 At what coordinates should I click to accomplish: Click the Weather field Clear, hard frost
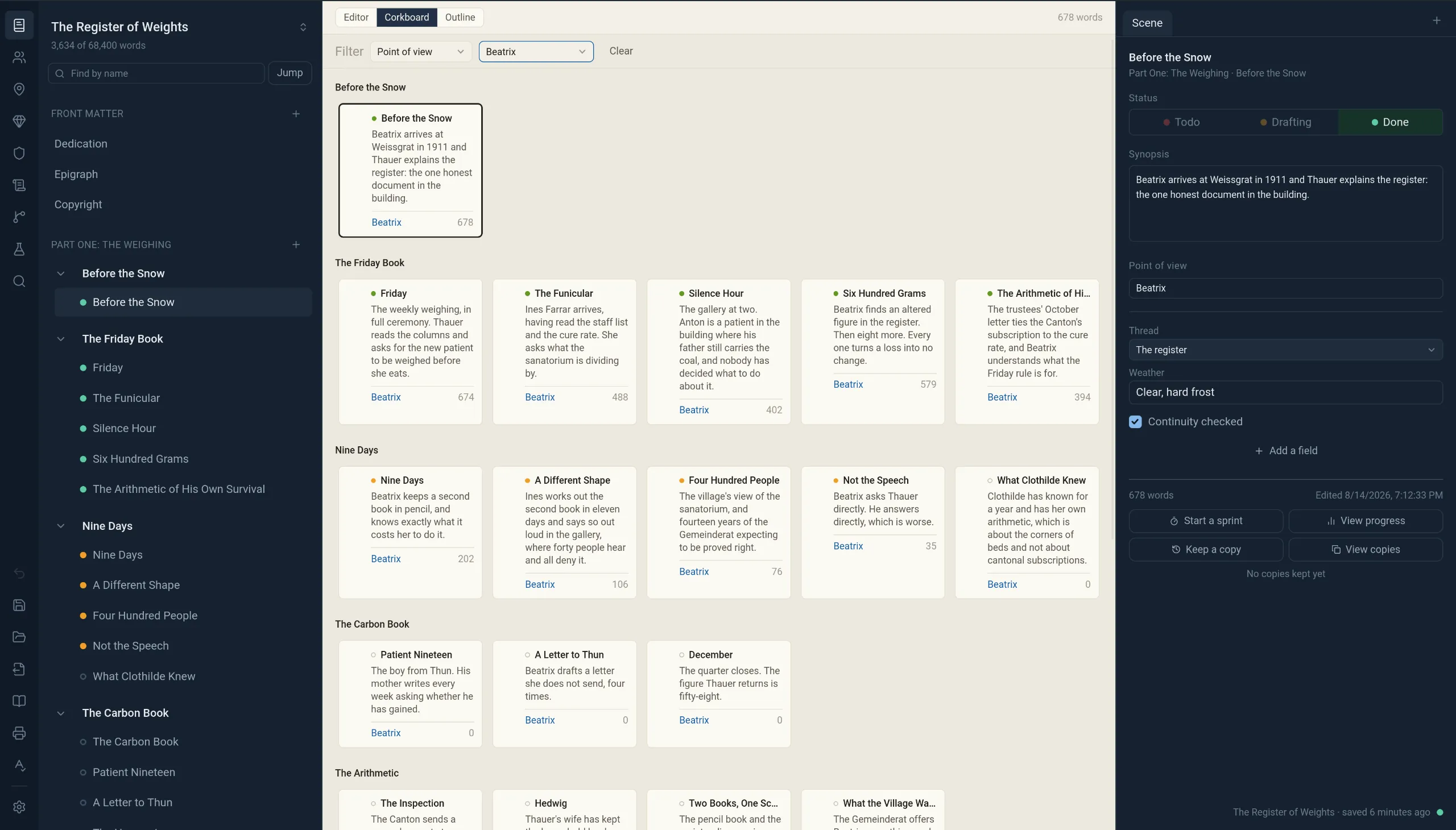(1285, 392)
